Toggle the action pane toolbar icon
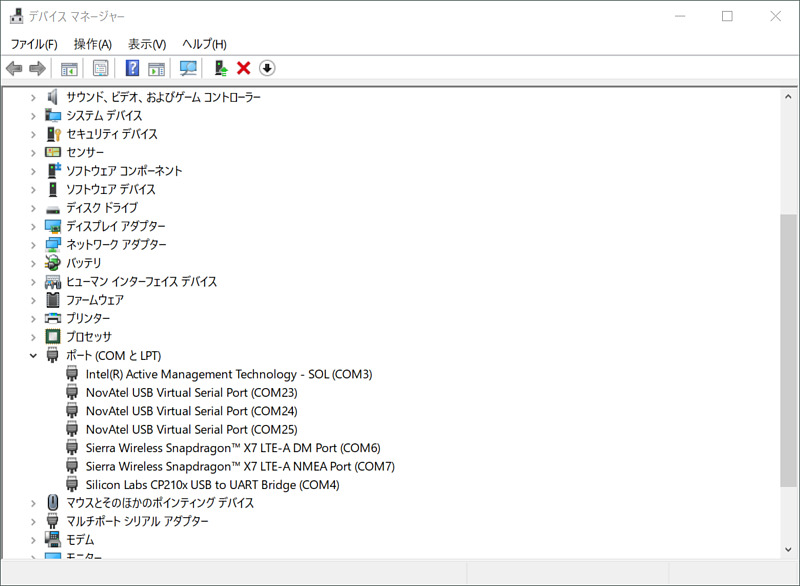This screenshot has height=586, width=800. [156, 68]
